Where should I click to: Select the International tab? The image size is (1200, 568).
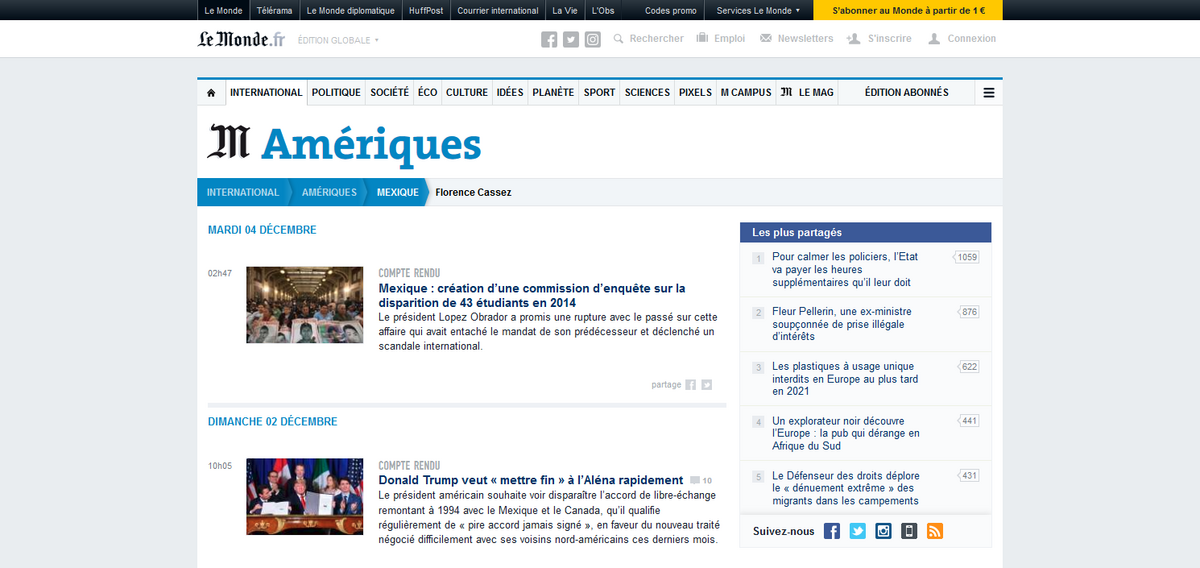[266, 92]
